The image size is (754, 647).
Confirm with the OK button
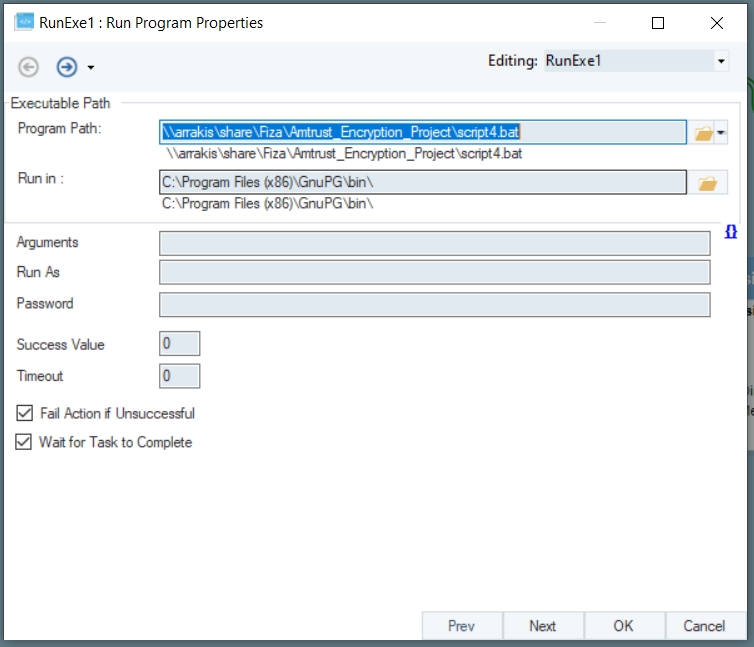[623, 626]
